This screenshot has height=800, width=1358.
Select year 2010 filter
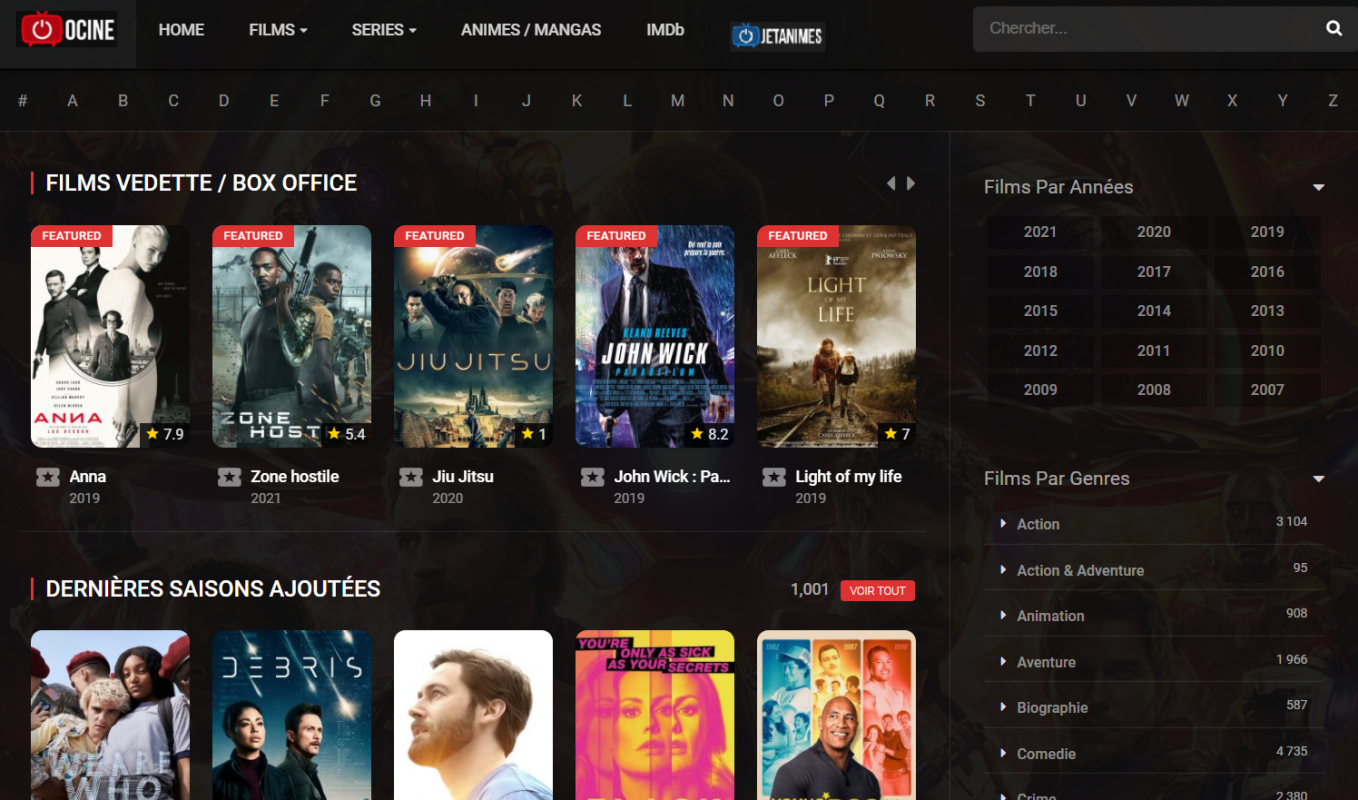[1267, 351]
